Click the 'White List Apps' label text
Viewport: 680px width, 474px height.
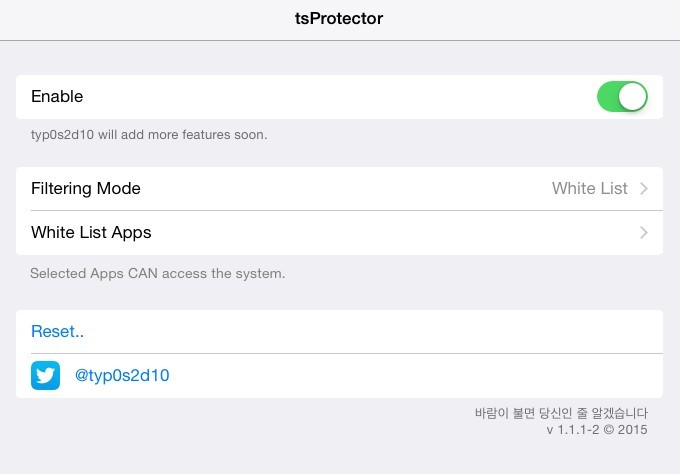coord(91,233)
